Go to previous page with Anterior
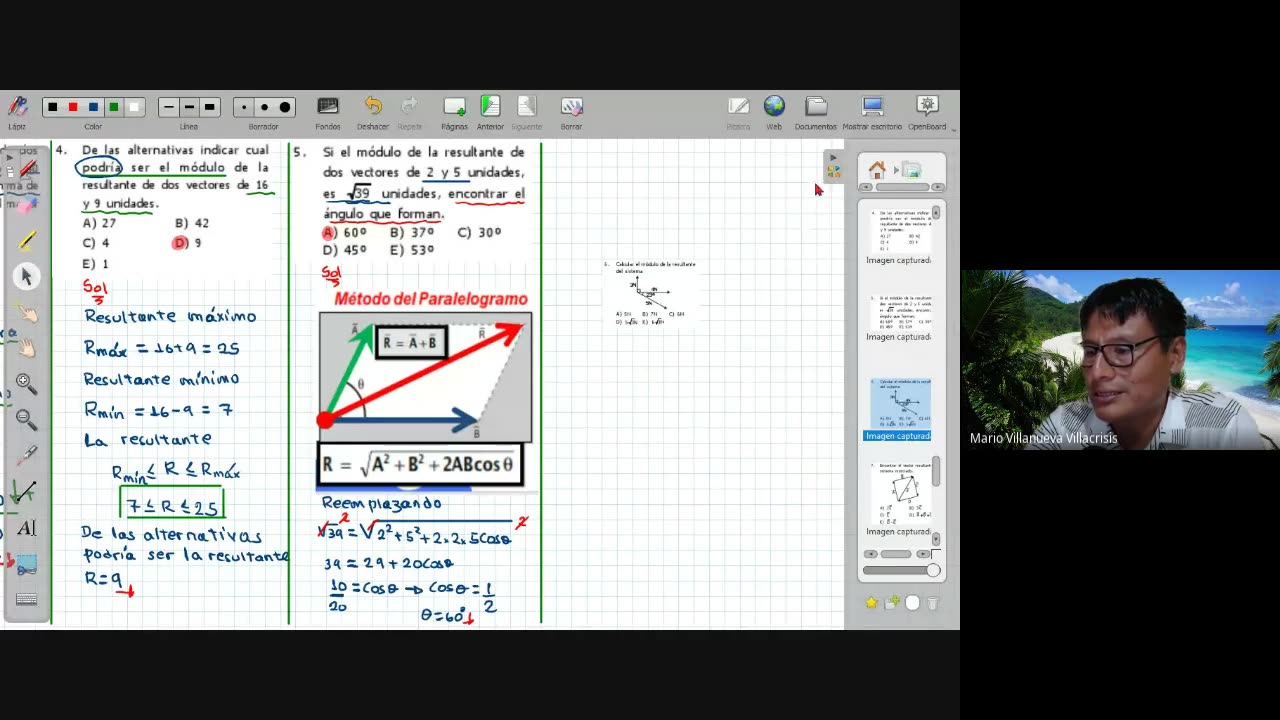 pyautogui.click(x=490, y=112)
